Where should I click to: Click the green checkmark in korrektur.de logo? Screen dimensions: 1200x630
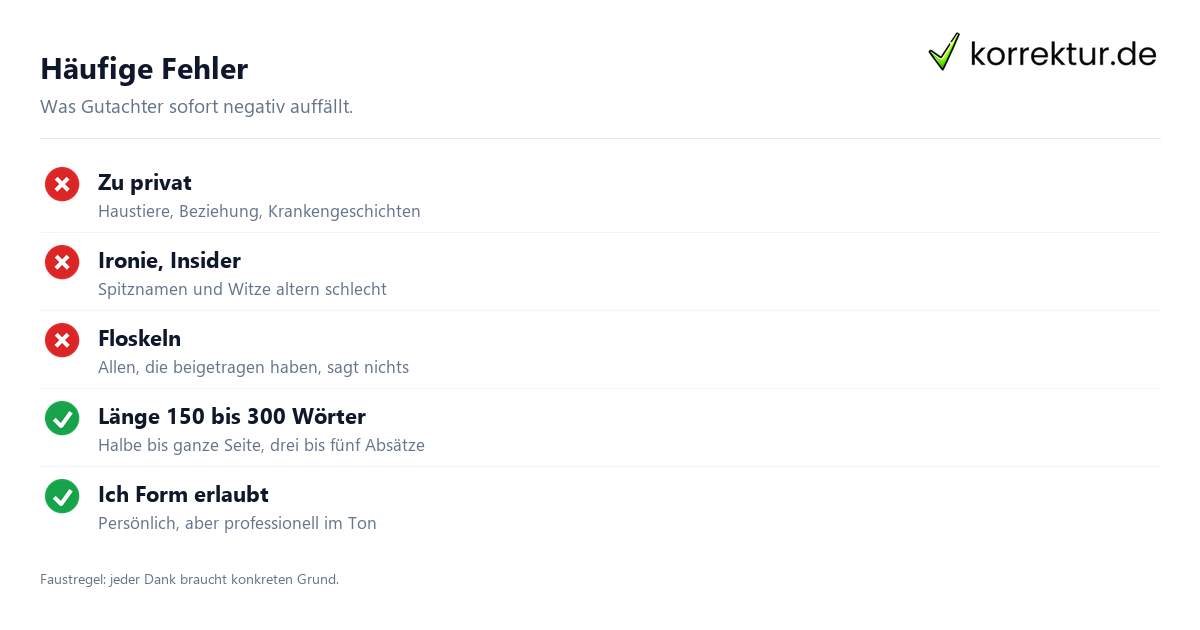(944, 52)
